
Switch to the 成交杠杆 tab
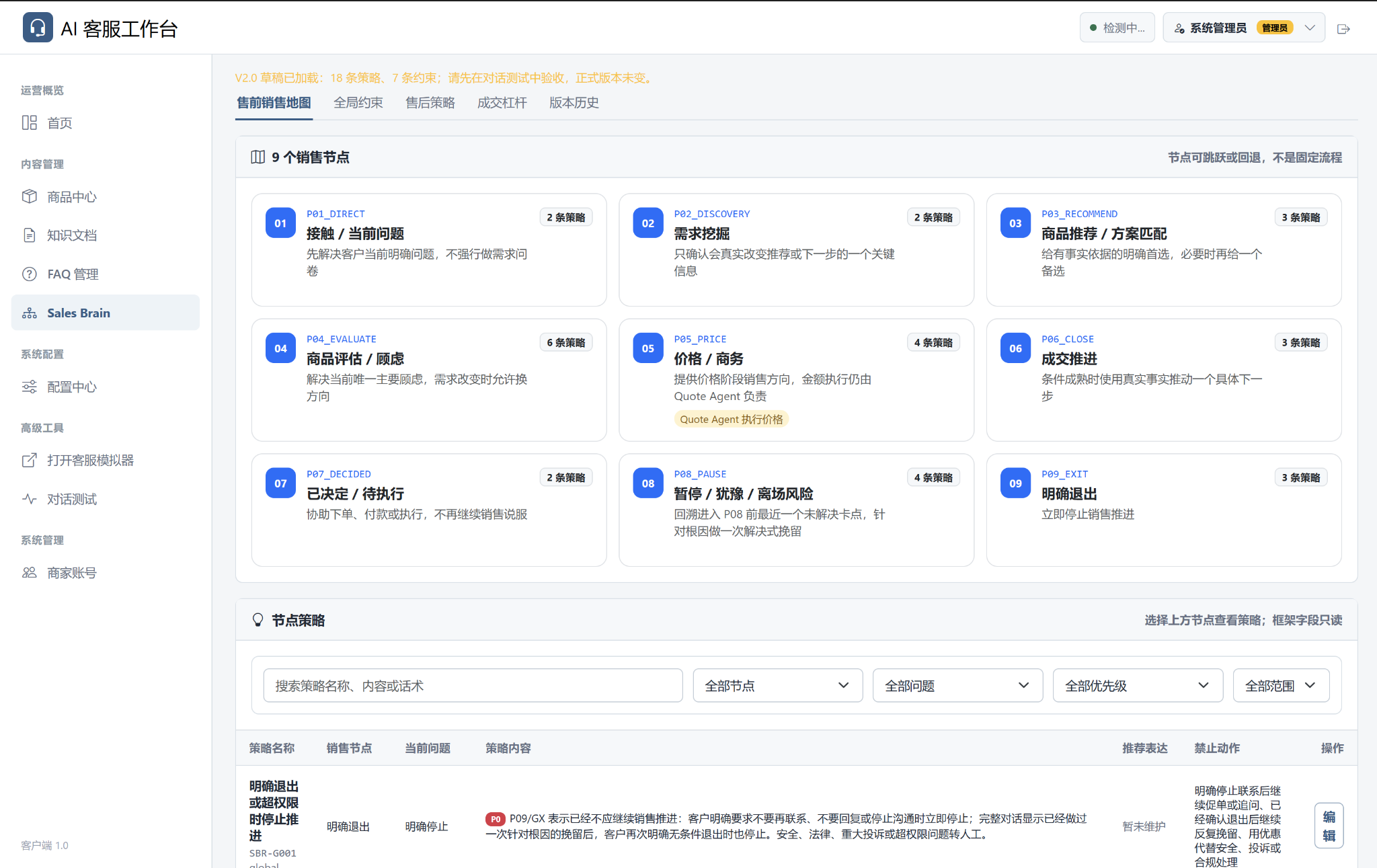pyautogui.click(x=502, y=103)
